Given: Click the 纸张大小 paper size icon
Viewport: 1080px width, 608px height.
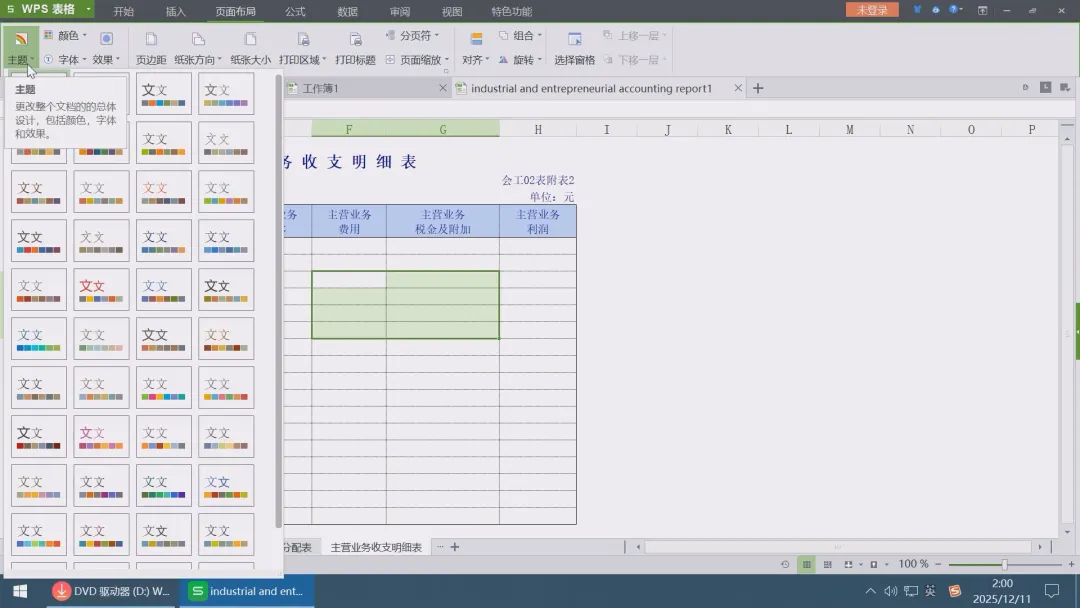Looking at the screenshot, I should click(250, 40).
